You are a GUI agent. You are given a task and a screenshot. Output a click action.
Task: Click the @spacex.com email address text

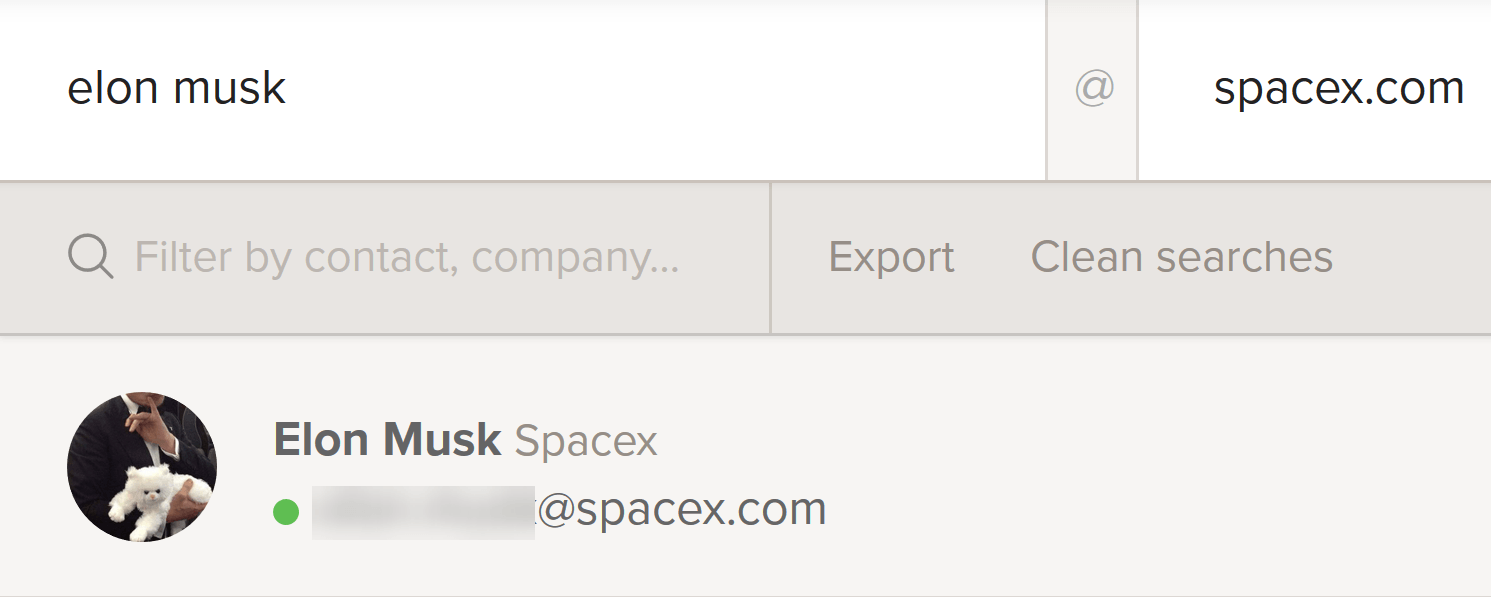pyautogui.click(x=682, y=510)
